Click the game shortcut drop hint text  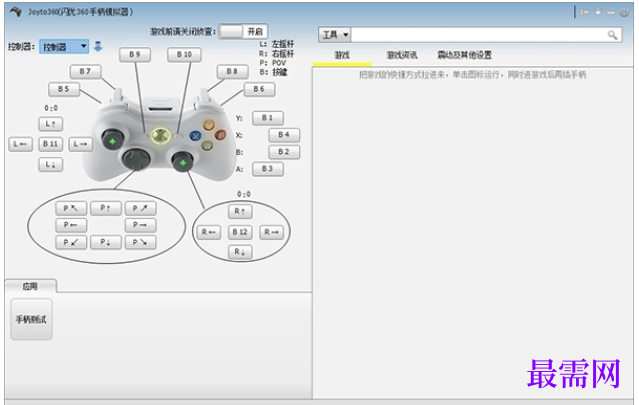[x=472, y=75]
